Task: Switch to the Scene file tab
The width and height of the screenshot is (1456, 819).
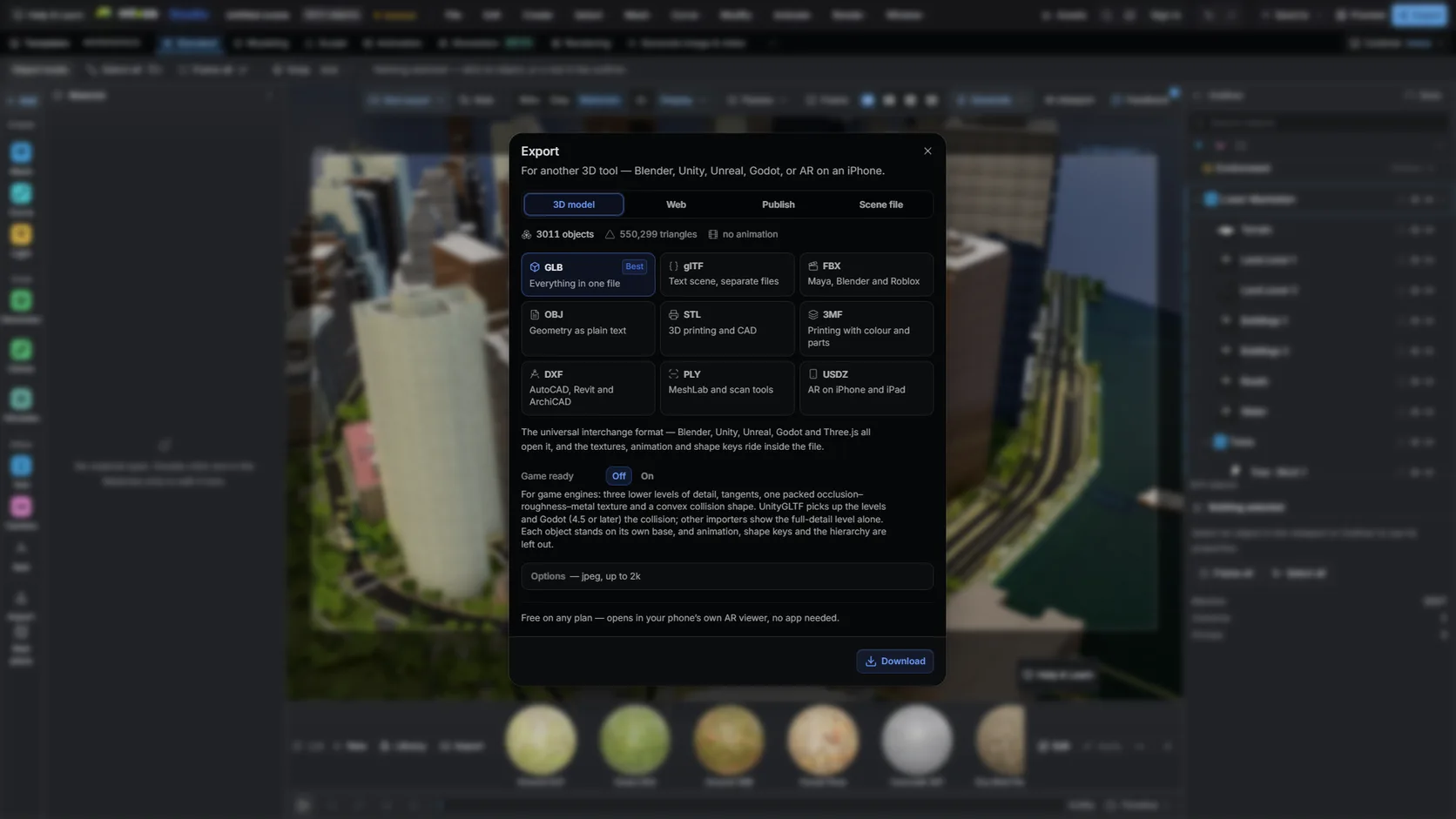Action: [880, 205]
